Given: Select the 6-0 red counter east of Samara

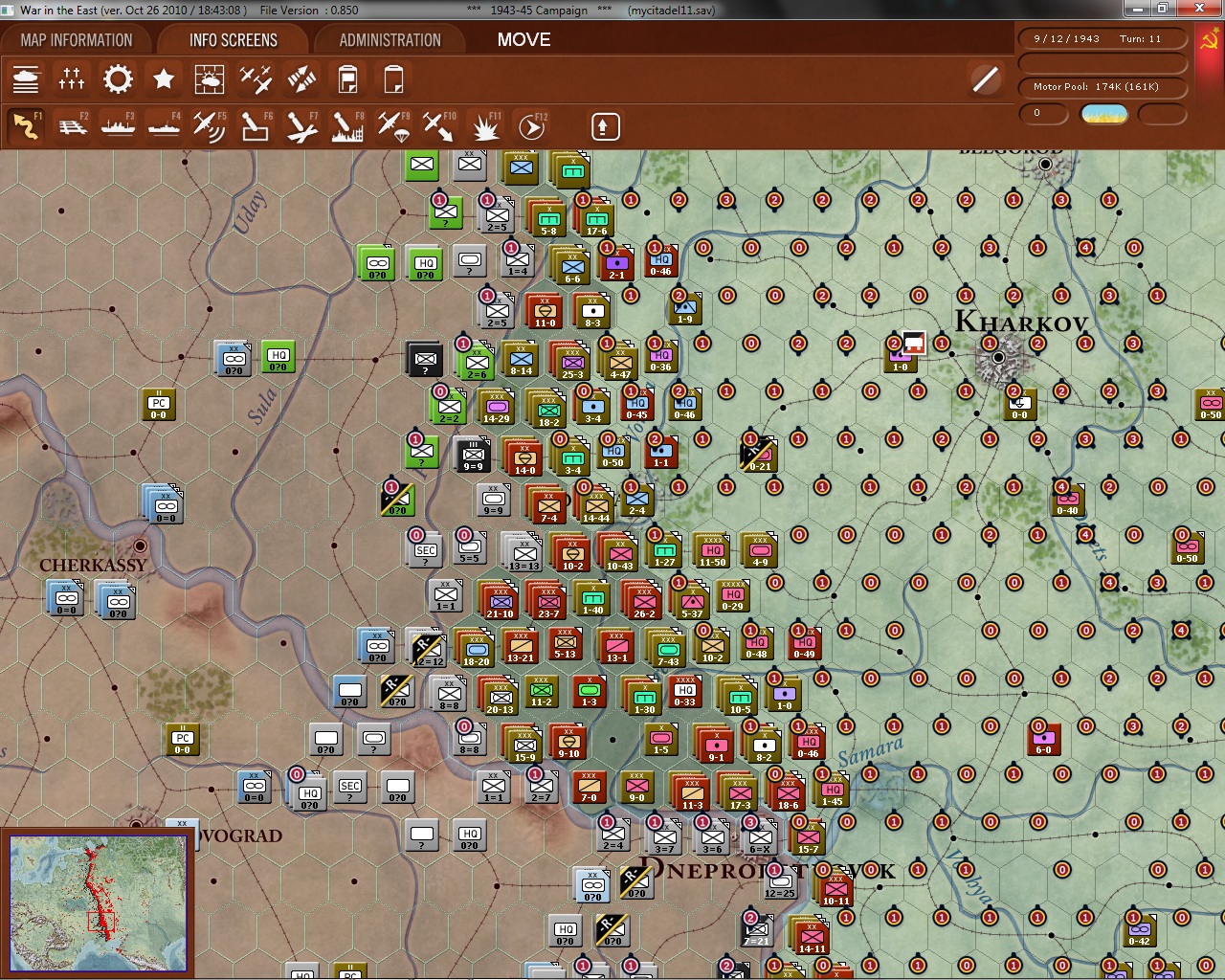Looking at the screenshot, I should [x=1043, y=739].
